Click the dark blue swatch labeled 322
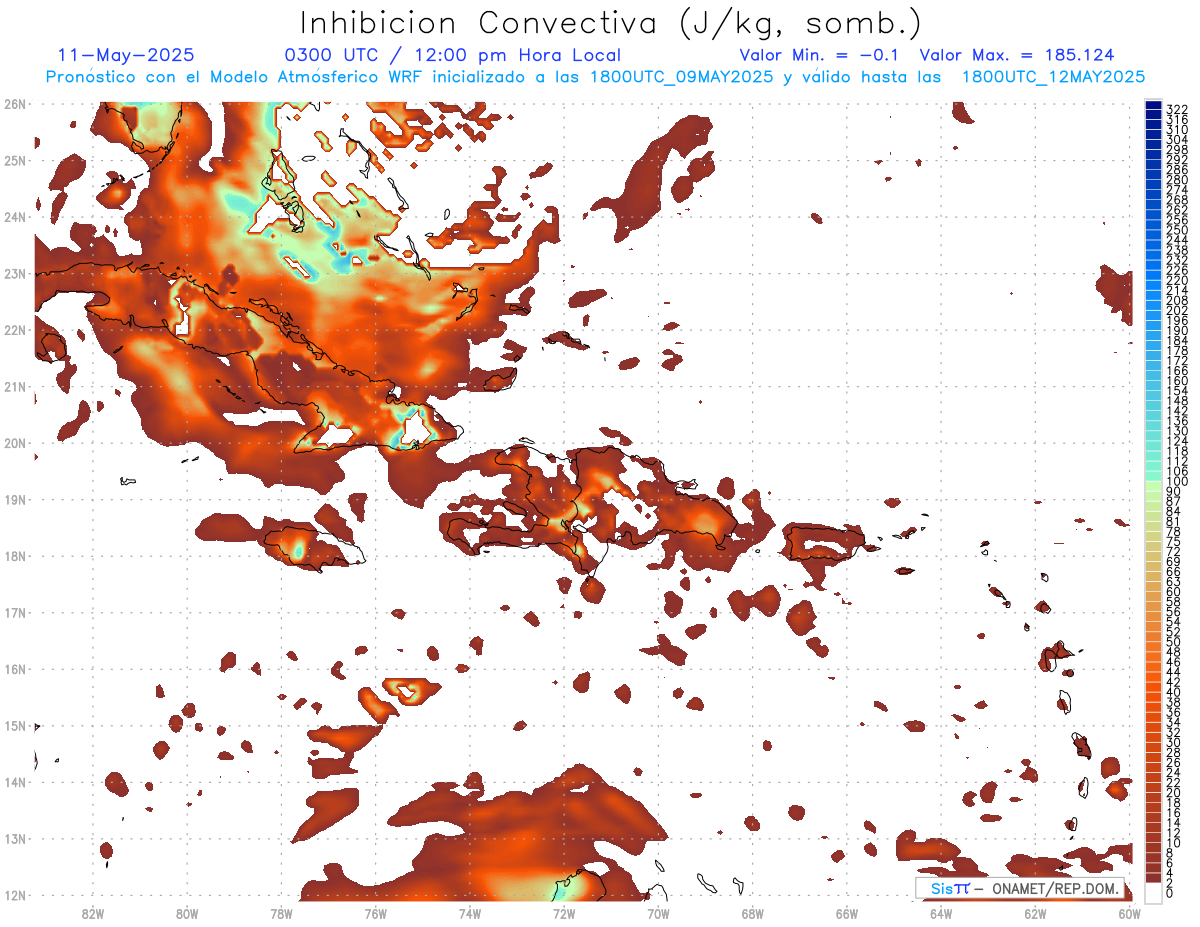This screenshot has height=927, width=1200. pos(1153,107)
